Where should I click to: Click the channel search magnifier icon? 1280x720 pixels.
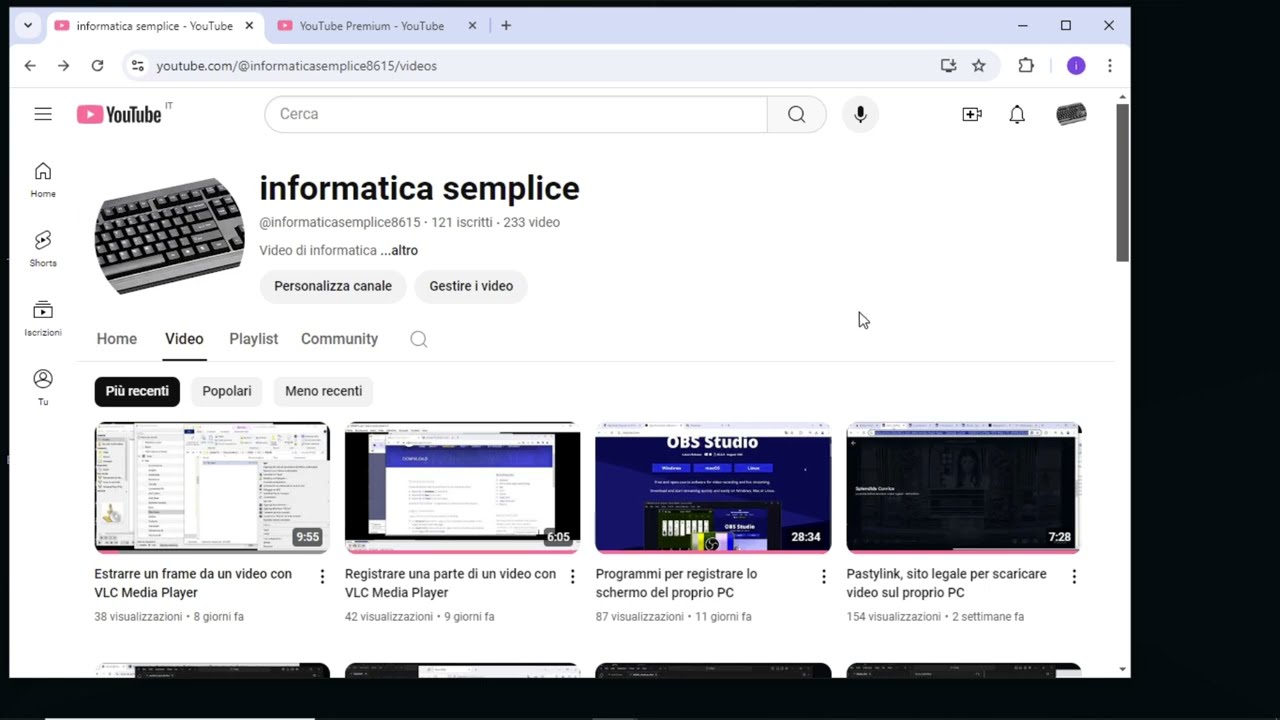click(x=419, y=339)
